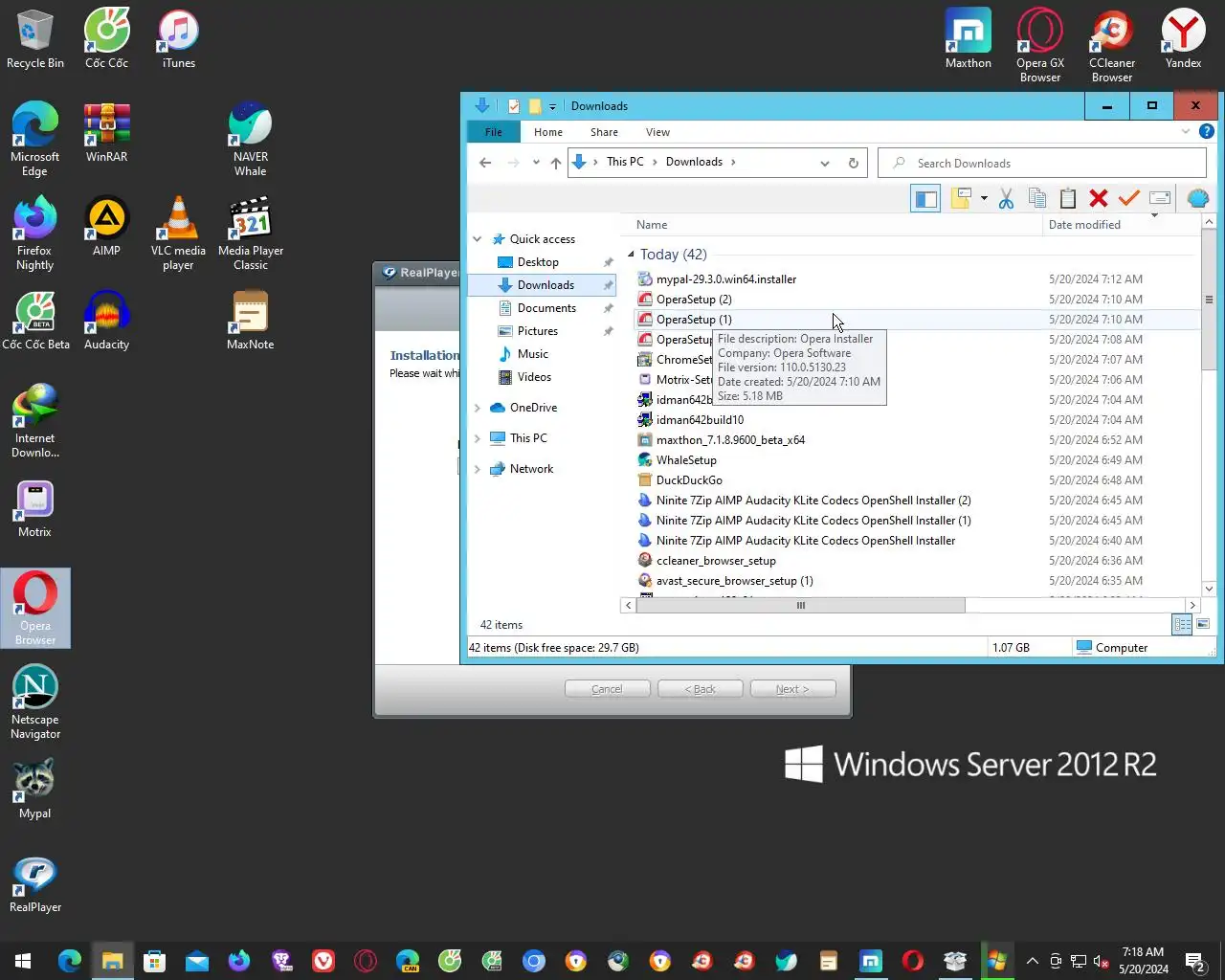Click the Back arrow in Explorer
Screen dimensions: 1225x980
pos(485,163)
